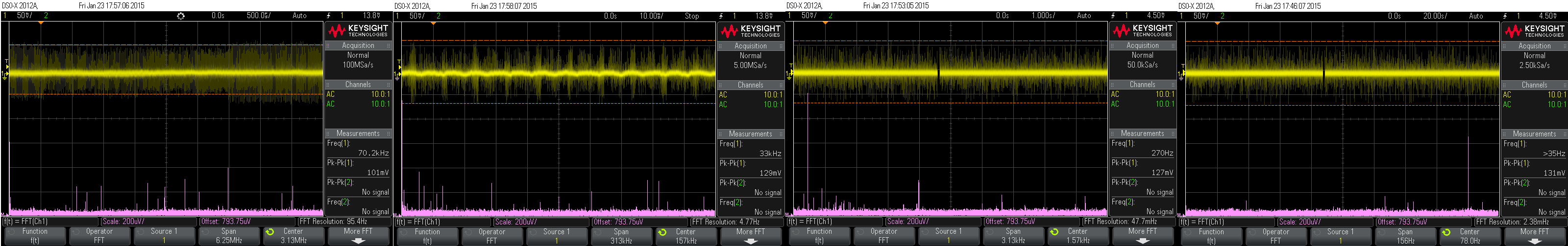Click the 100MSa/s sample rate value
Viewport: 1568px width, 246px height.
[x=358, y=65]
